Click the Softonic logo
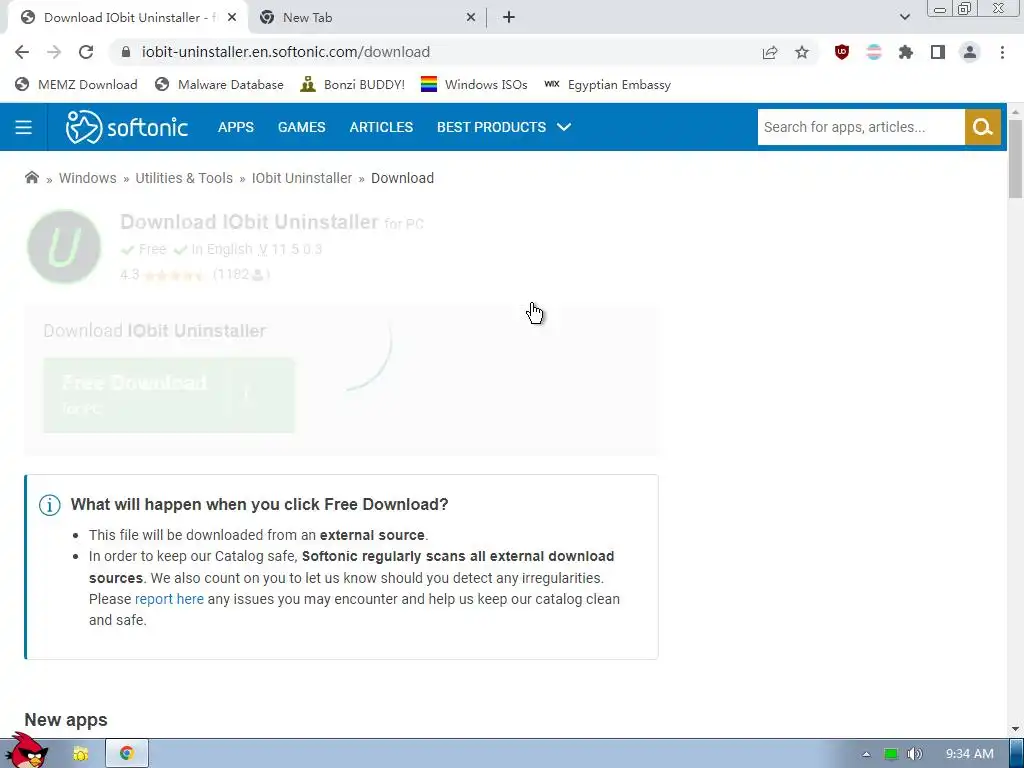 pos(127,127)
